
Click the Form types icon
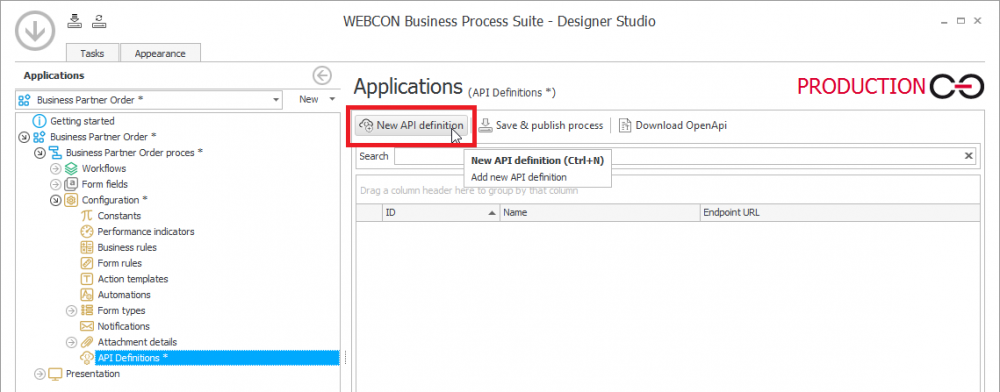87,310
